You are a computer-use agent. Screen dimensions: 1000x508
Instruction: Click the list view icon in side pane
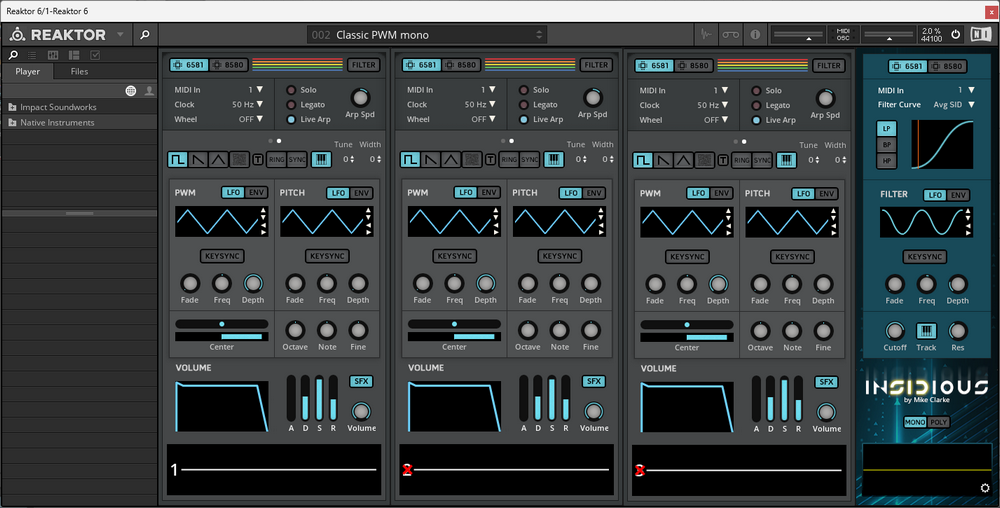tap(32, 55)
